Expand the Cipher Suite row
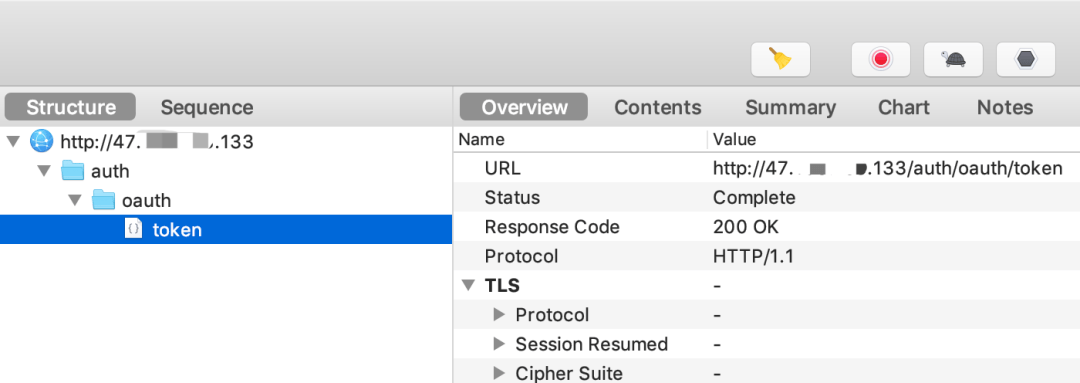Screen dimensions: 1080x383 [499, 373]
